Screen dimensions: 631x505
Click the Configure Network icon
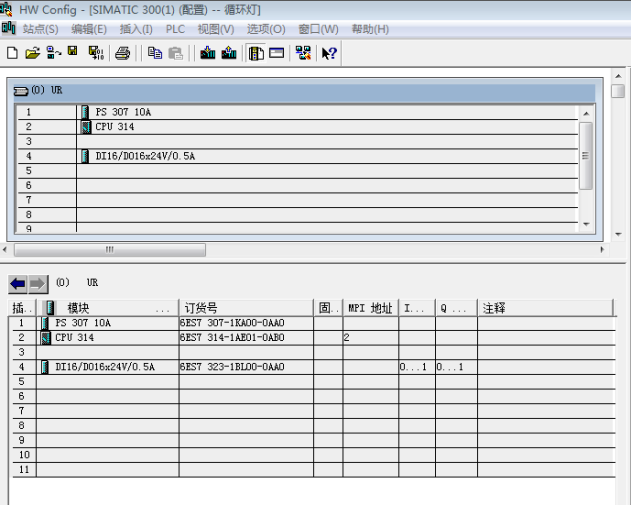point(303,52)
